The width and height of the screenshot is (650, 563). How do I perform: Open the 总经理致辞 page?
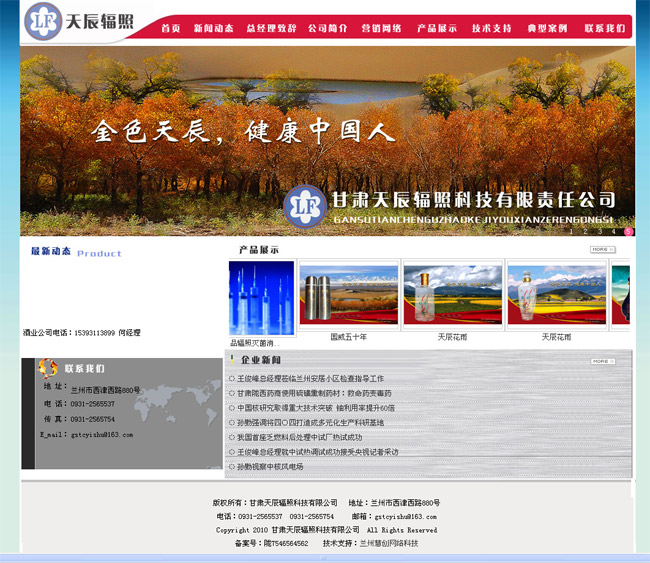click(271, 28)
